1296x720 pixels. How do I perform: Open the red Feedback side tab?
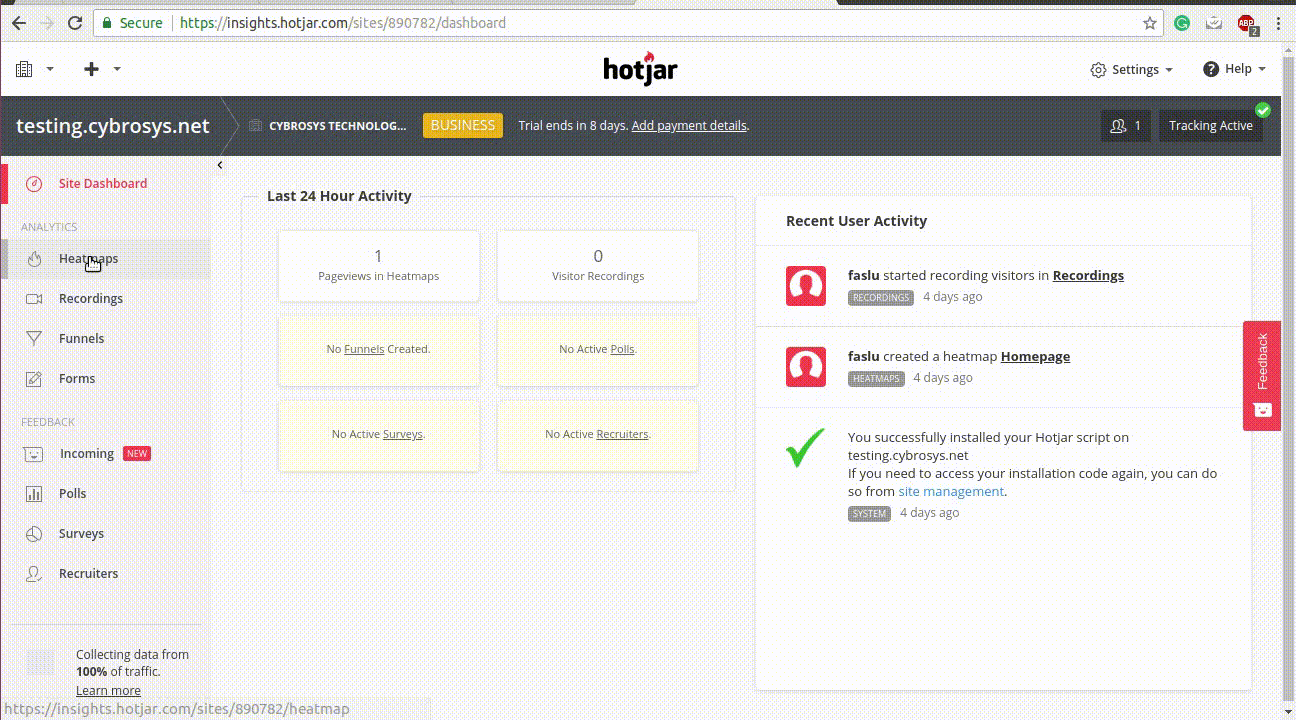[x=1262, y=376]
